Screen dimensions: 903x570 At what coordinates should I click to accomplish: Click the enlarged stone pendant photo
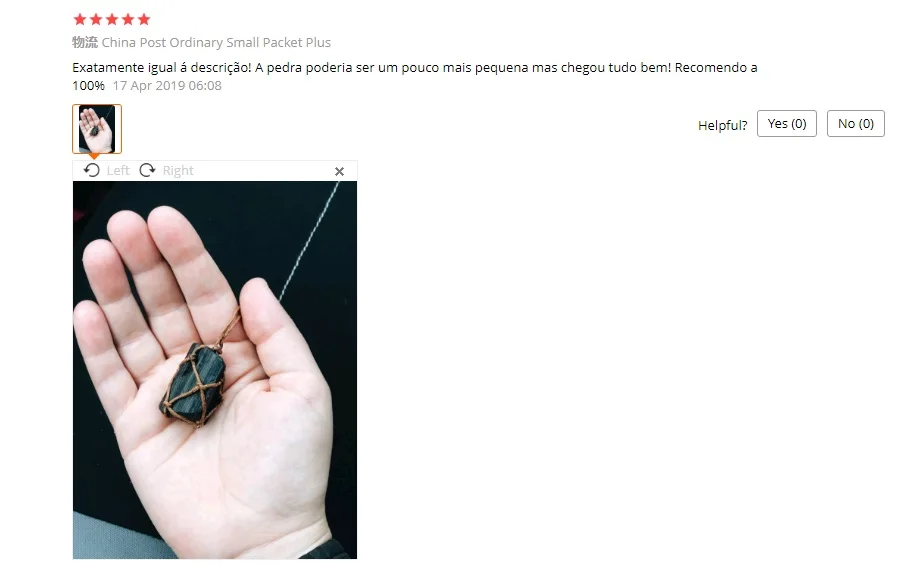(x=215, y=370)
